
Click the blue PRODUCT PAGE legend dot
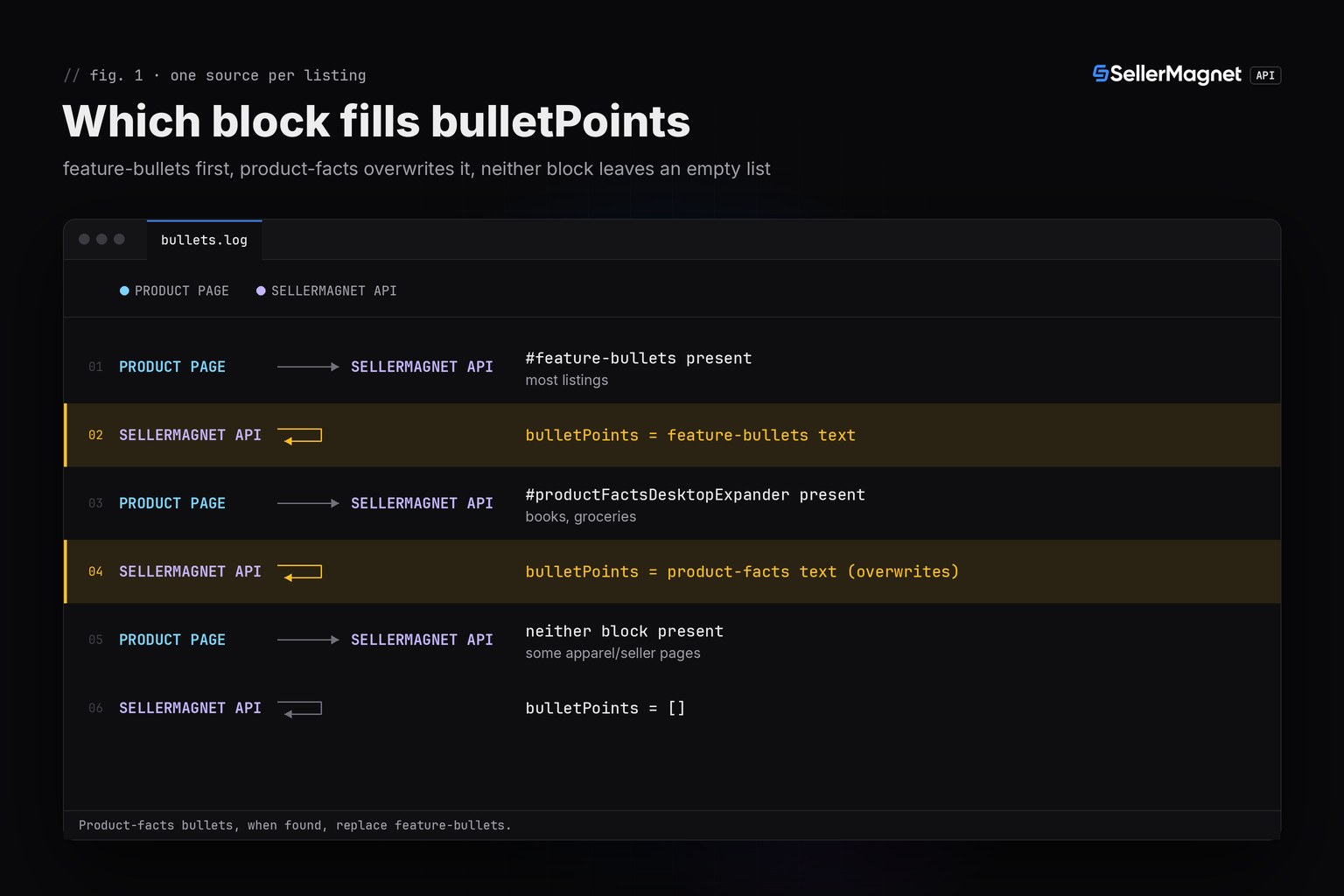click(124, 290)
